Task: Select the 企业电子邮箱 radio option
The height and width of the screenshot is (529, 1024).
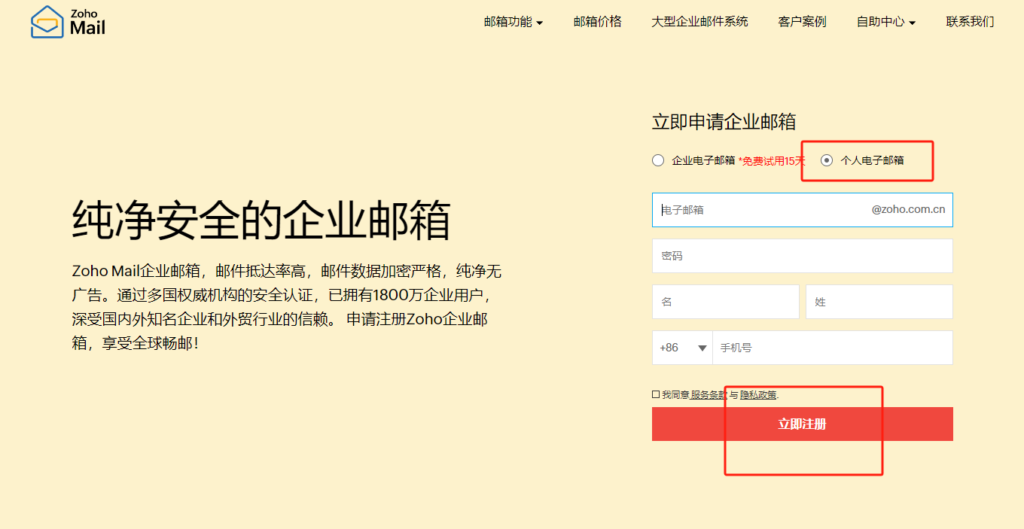Action: click(658, 161)
